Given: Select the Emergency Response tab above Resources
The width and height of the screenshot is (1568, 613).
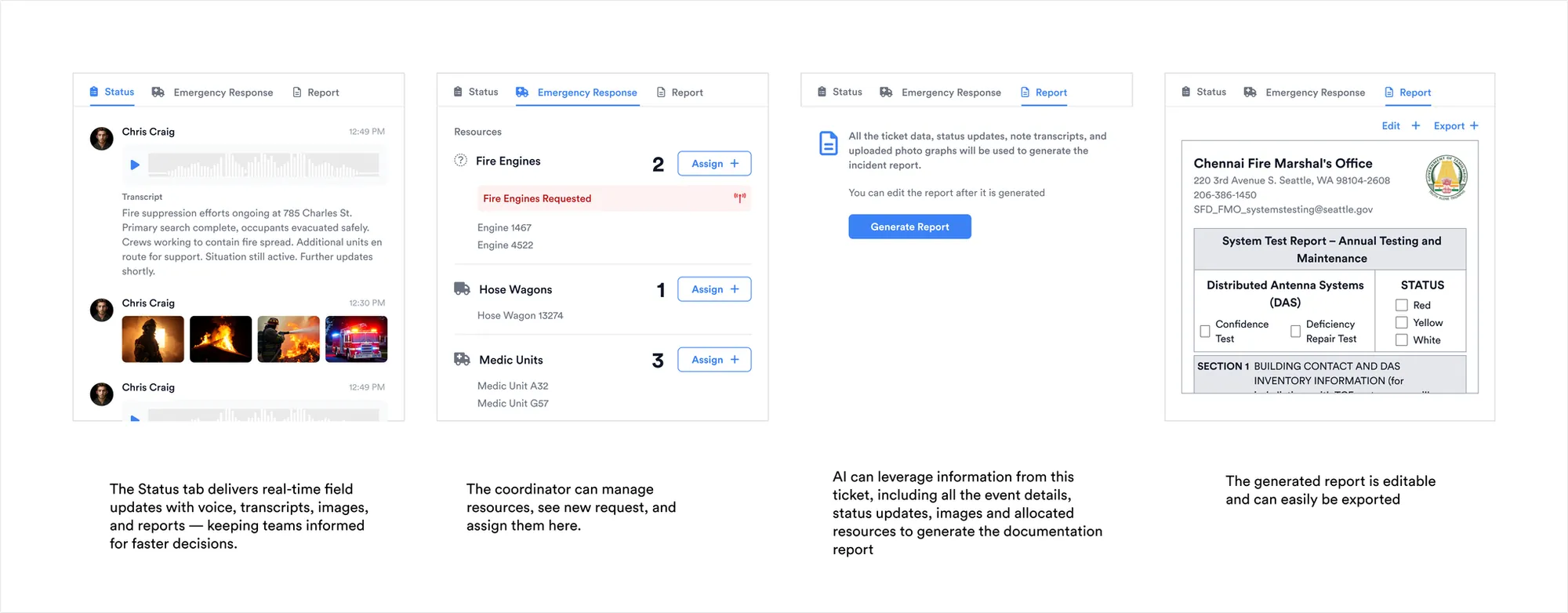Looking at the screenshot, I should click(576, 92).
